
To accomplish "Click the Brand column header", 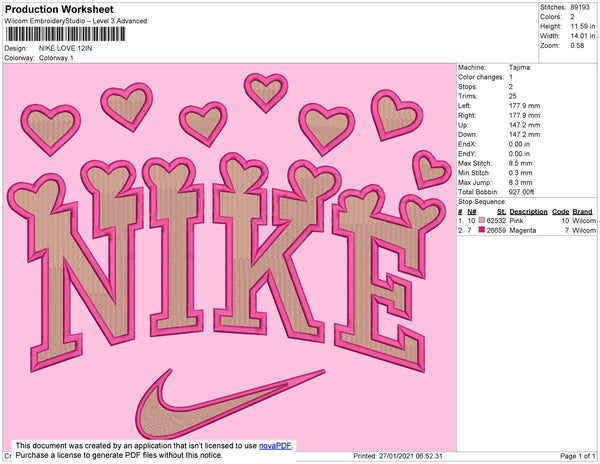I will tap(583, 212).
